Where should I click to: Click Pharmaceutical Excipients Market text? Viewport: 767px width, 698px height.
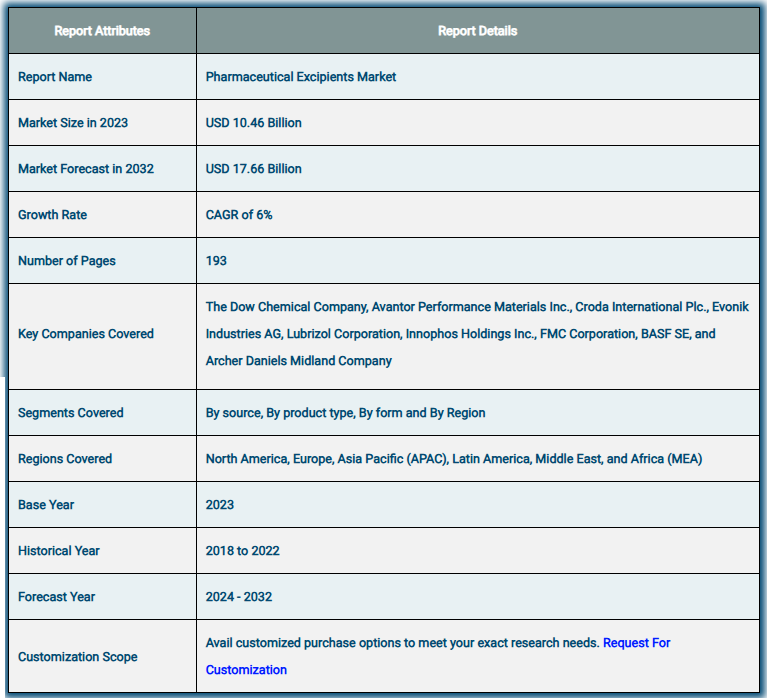point(301,77)
